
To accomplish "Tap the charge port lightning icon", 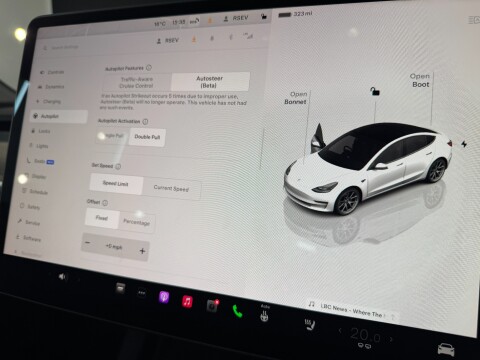I will (464, 144).
